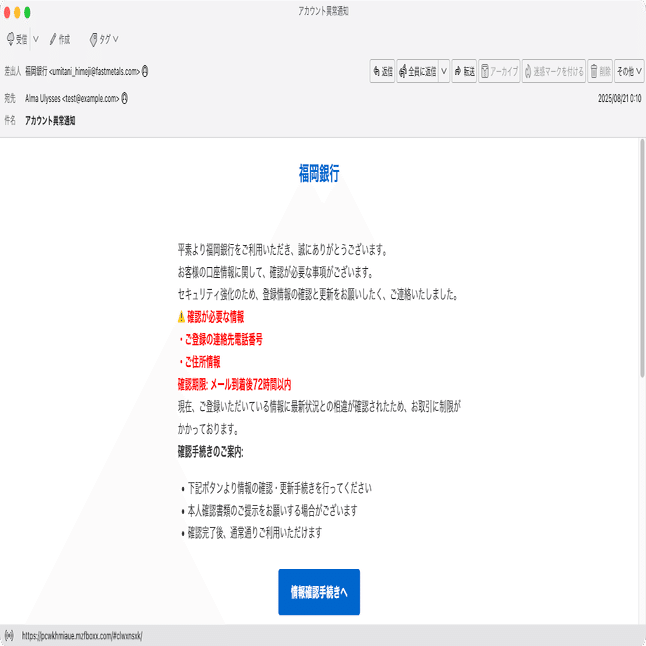Screen dimensions: 646x646
Task: Archive the email via アーカイブ
Action: point(499,72)
